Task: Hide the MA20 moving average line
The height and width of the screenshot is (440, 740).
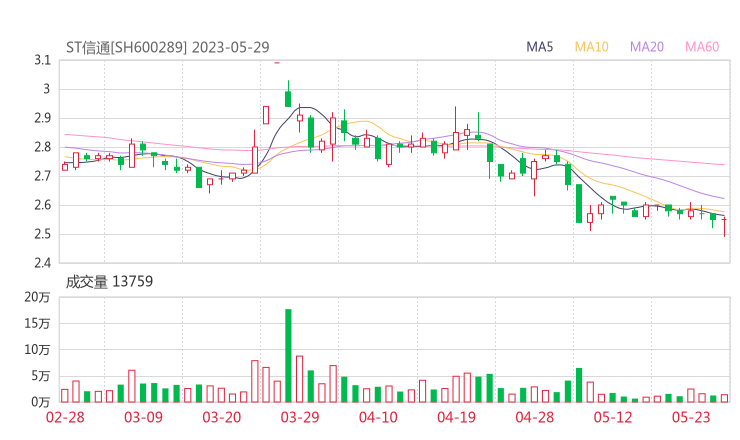Action: tap(647, 47)
